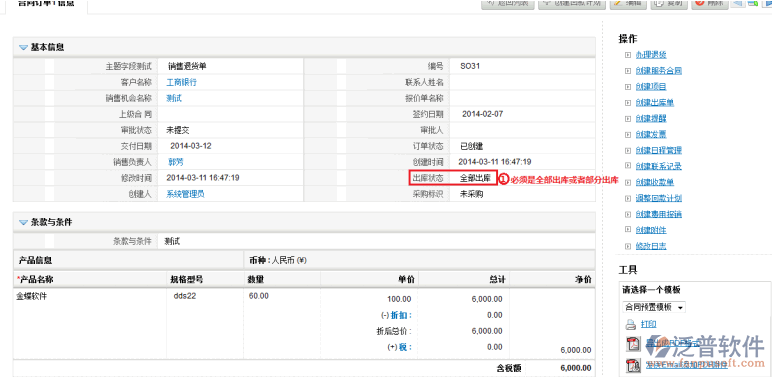775x379 pixels.
Task: Click the square icon before 创建发票
Action: 628,134
